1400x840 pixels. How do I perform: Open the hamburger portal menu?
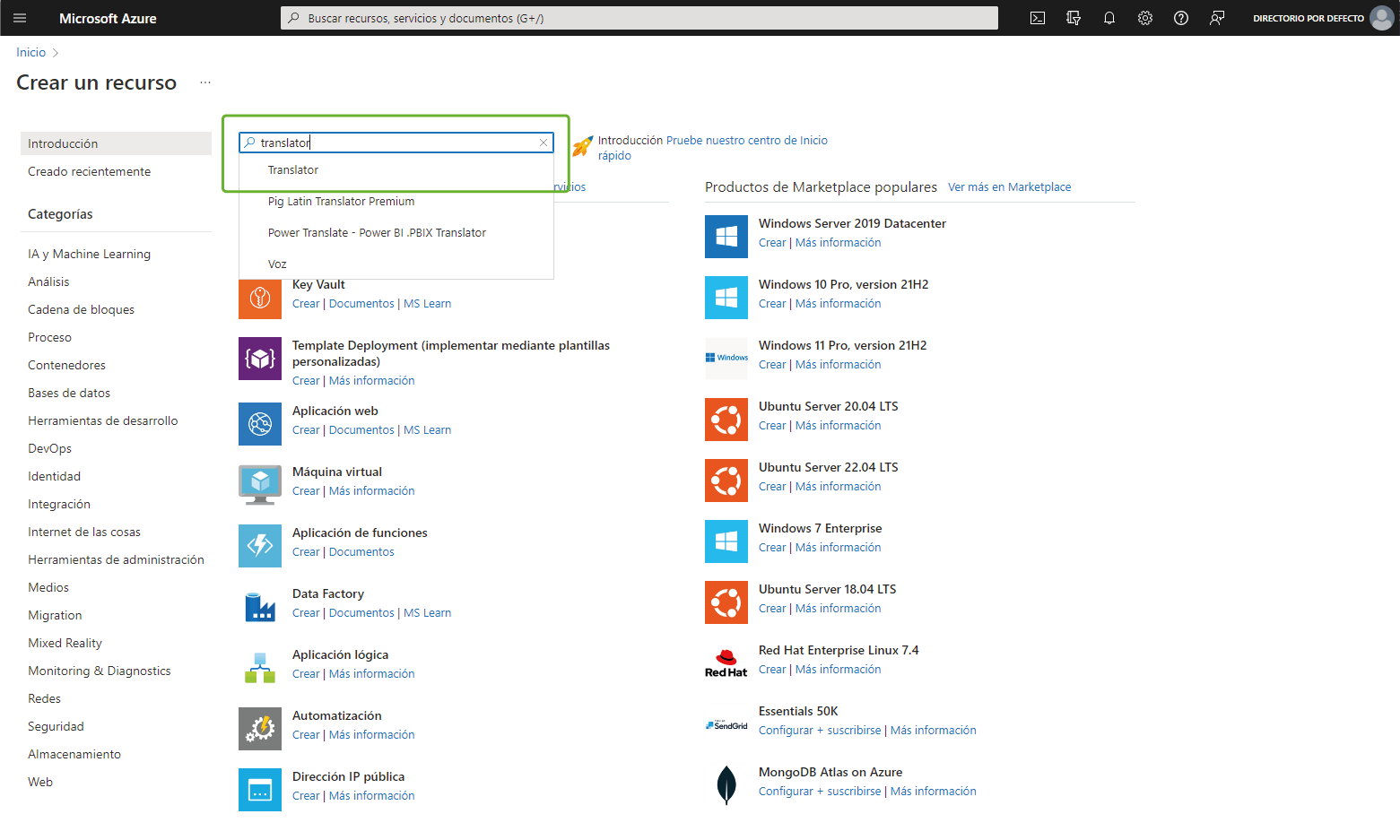click(x=20, y=18)
